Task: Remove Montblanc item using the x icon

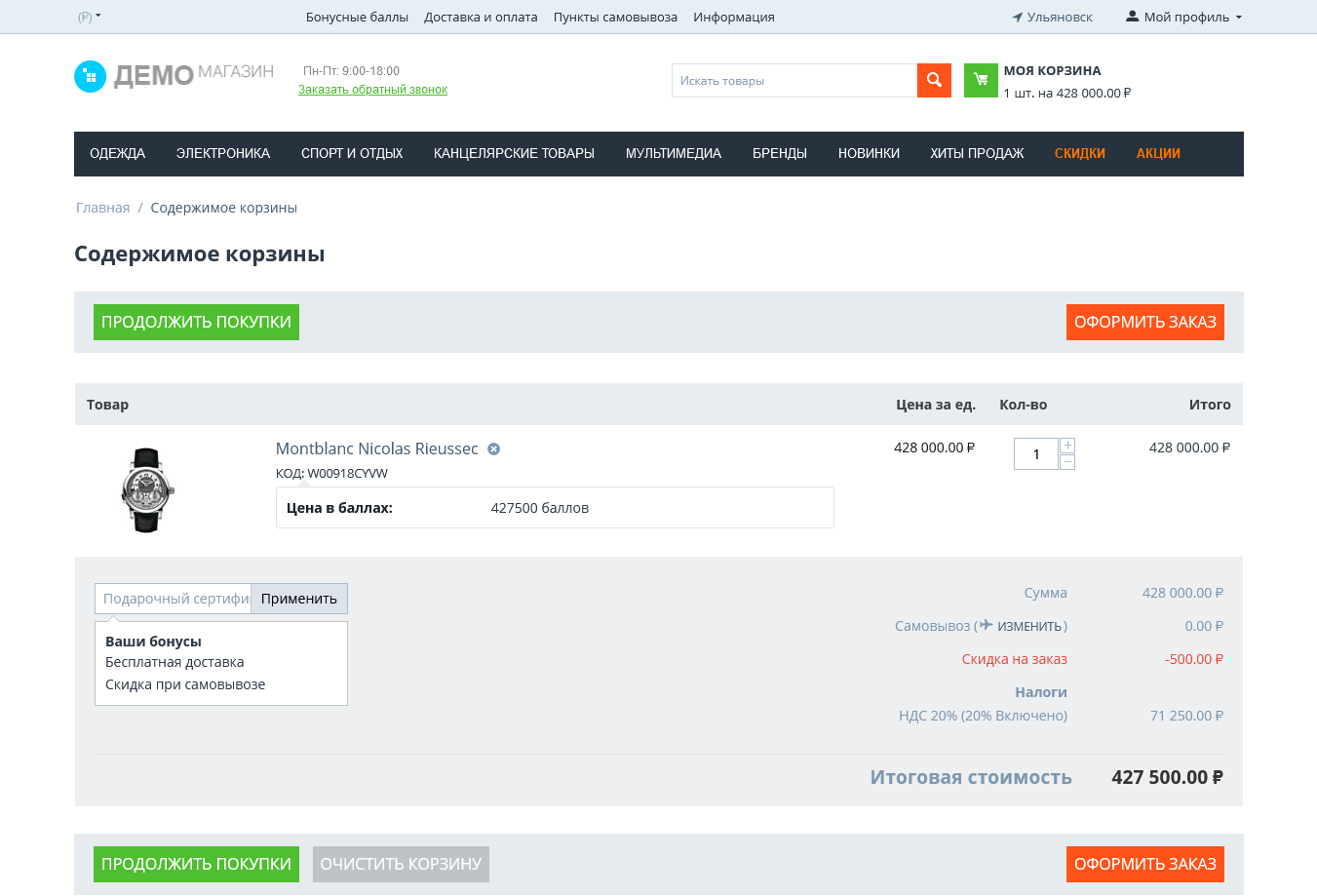Action: pos(494,449)
